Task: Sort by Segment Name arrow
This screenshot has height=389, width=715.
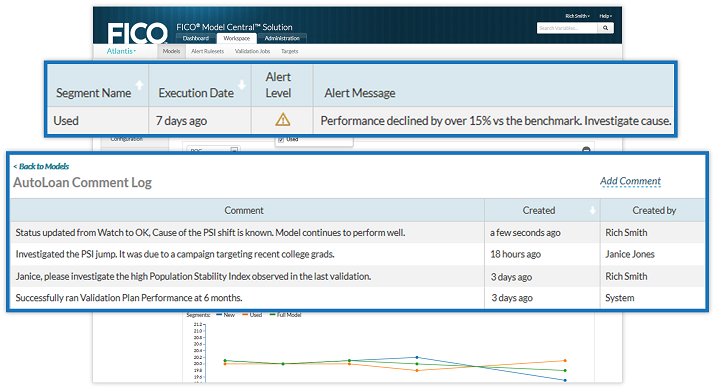Action: (x=140, y=85)
